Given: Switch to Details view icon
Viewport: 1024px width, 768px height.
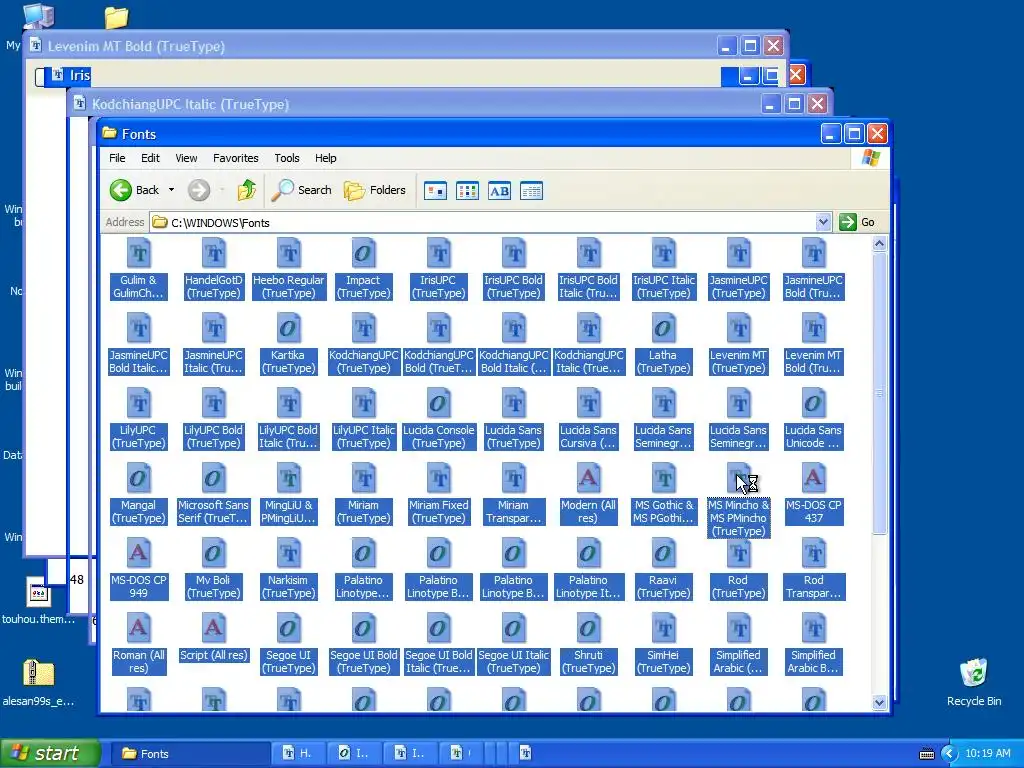Looking at the screenshot, I should [x=531, y=191].
